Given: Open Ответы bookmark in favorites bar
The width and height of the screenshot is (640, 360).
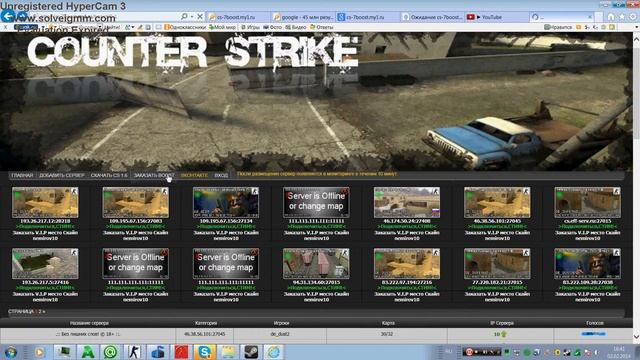Looking at the screenshot, I should (x=322, y=27).
